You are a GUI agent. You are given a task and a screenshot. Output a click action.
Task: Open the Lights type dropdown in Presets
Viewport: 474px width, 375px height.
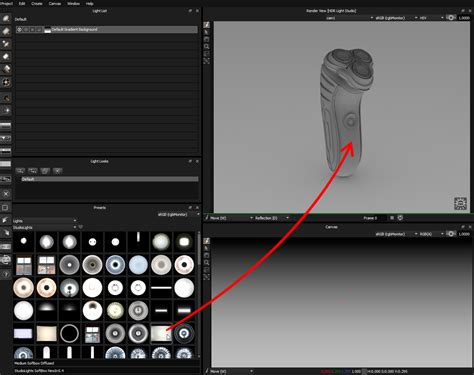coord(45,221)
